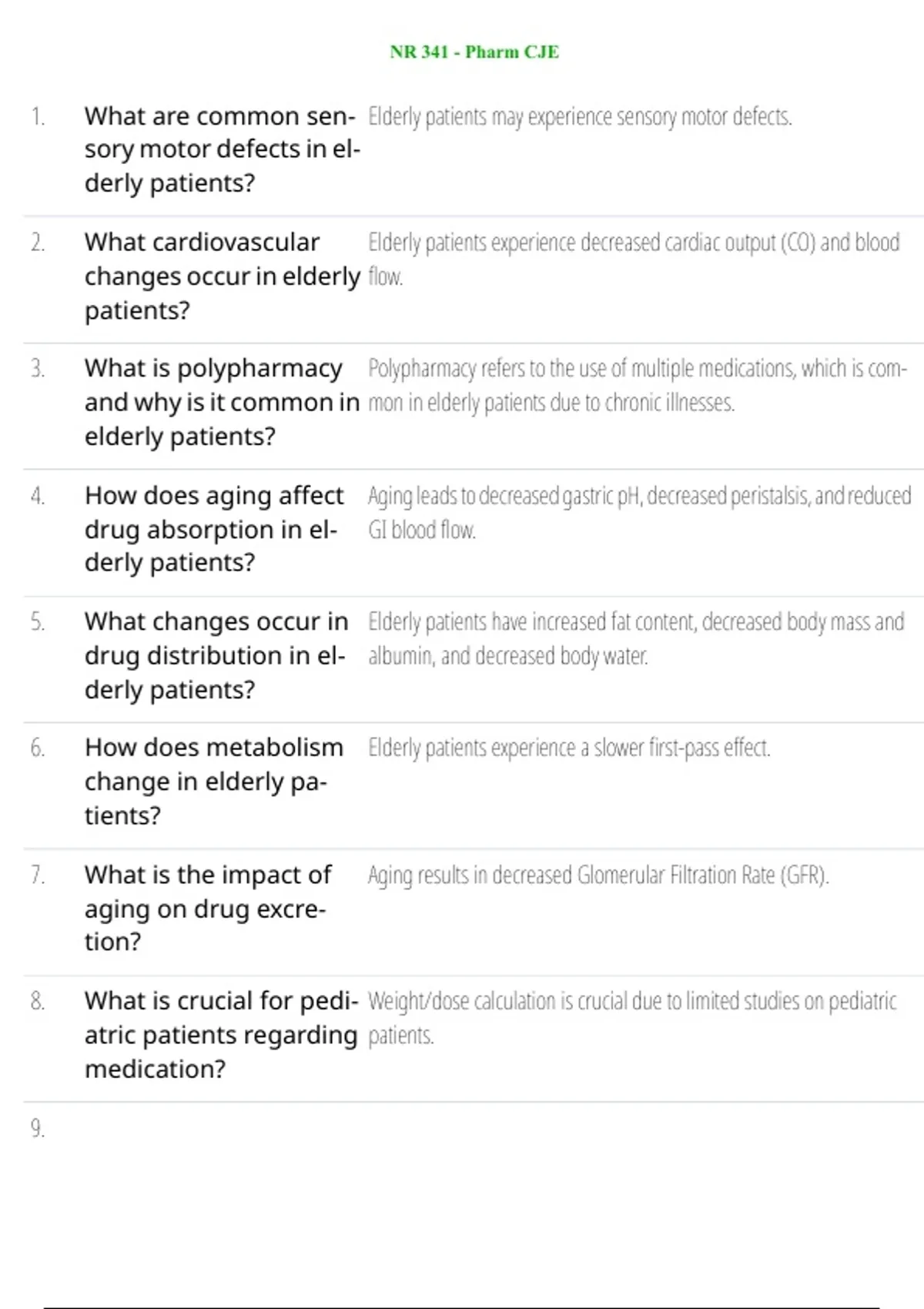Viewport: 924px width, 1309px height.
Task: Click item number 5 in the list
Action: [x=38, y=622]
